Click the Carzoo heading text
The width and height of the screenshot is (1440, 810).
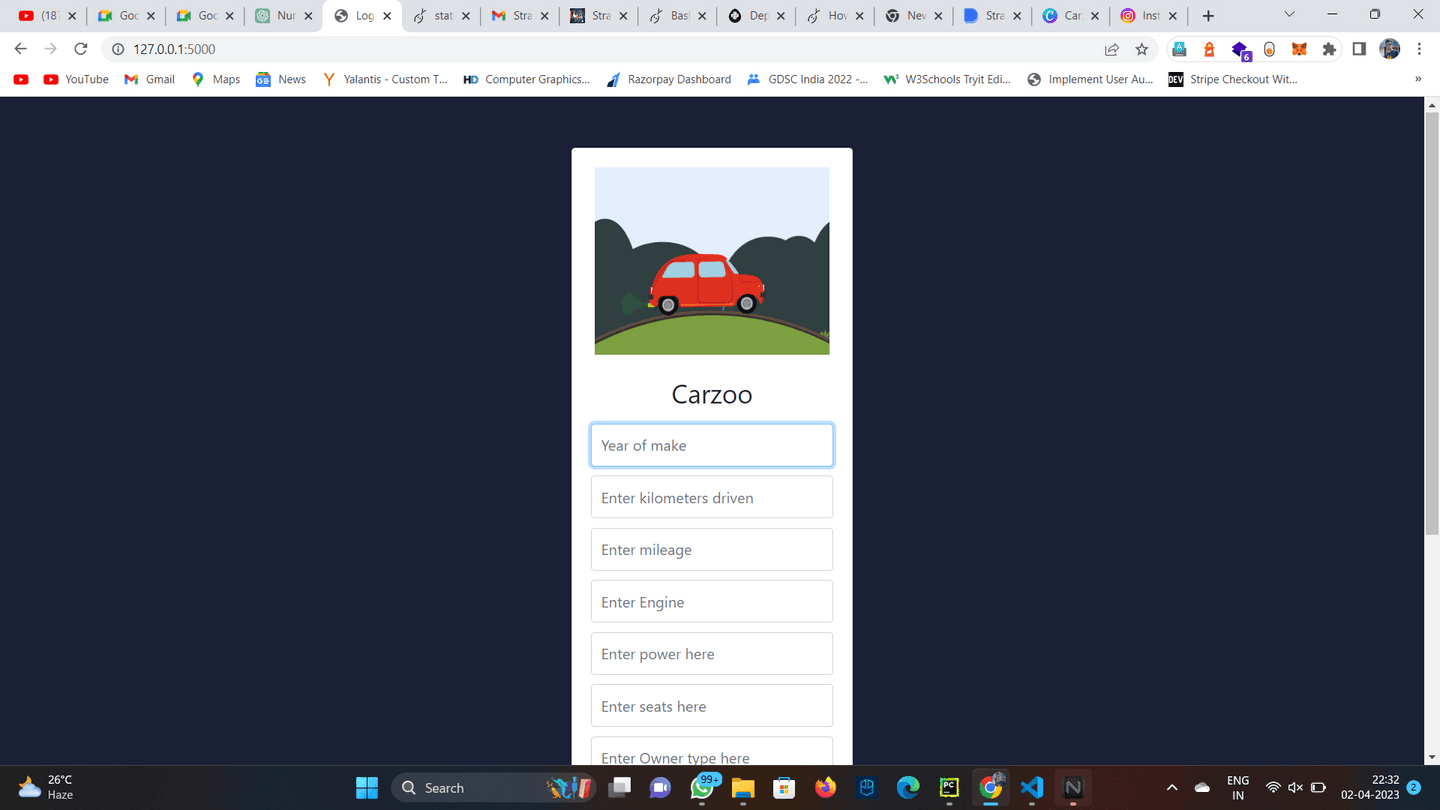tap(712, 394)
